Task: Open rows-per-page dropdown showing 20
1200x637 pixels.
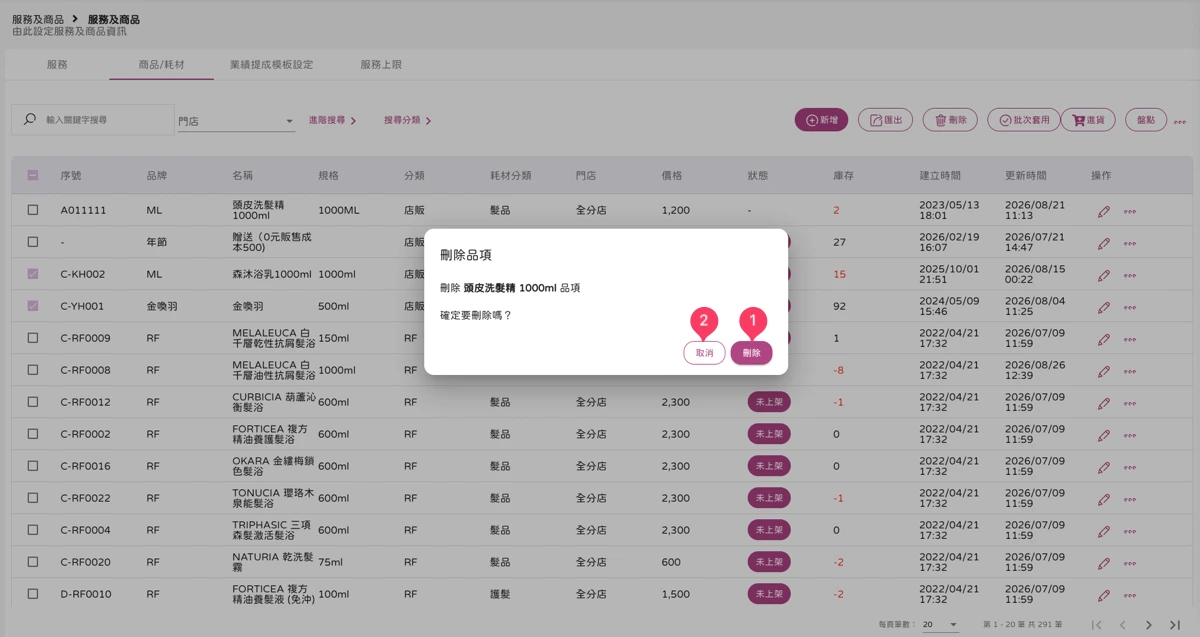Action: (x=940, y=625)
